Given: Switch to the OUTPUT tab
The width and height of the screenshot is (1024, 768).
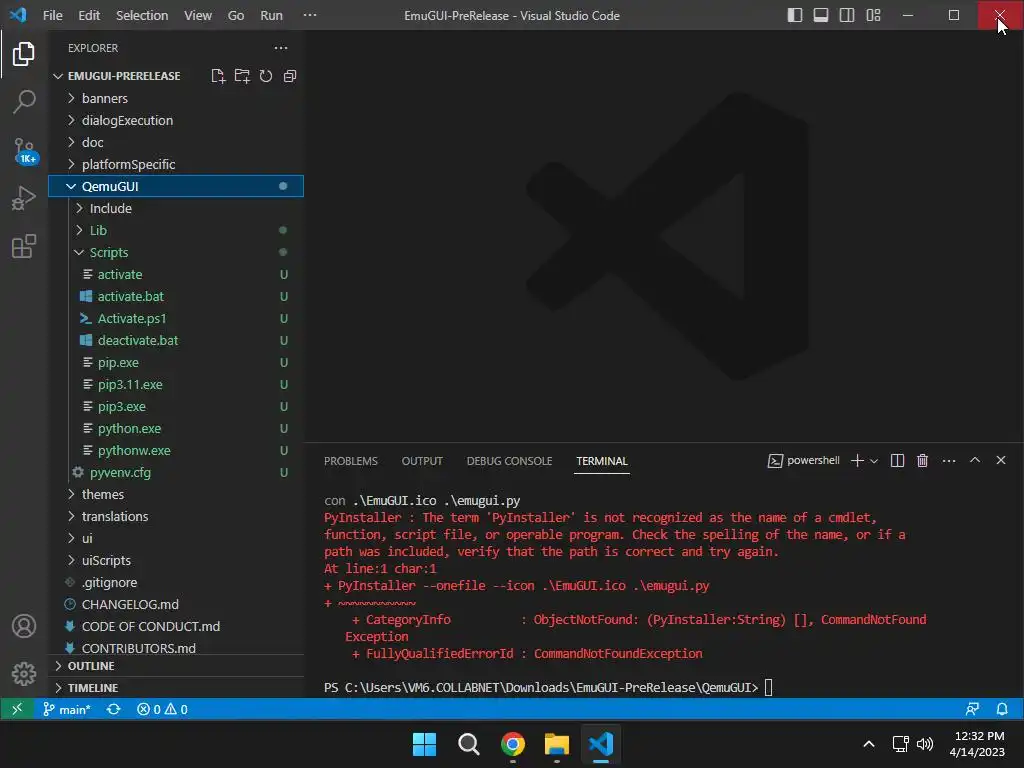Looking at the screenshot, I should [422, 461].
